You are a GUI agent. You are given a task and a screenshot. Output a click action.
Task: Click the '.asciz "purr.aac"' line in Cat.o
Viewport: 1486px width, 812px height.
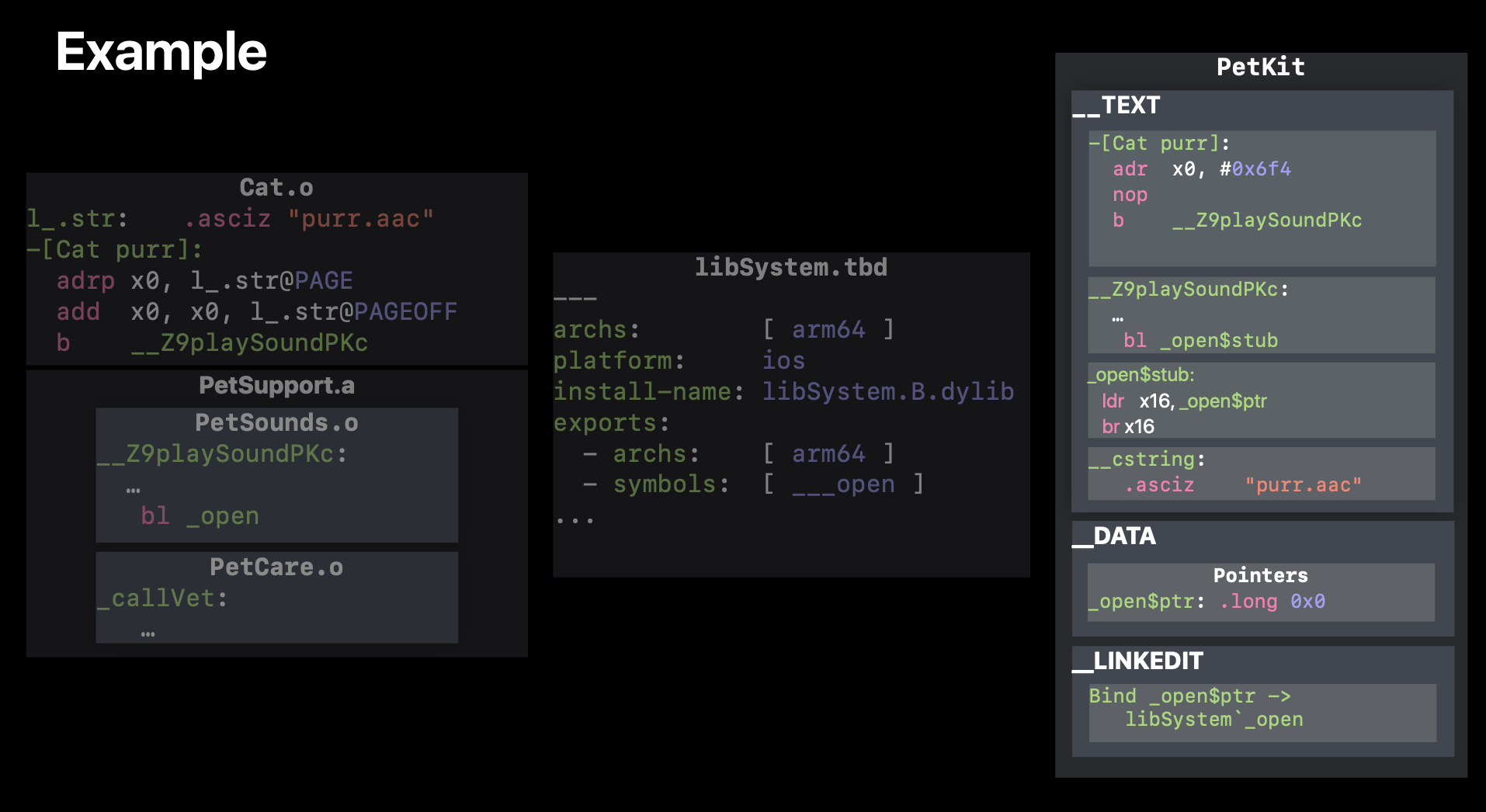coord(309,219)
